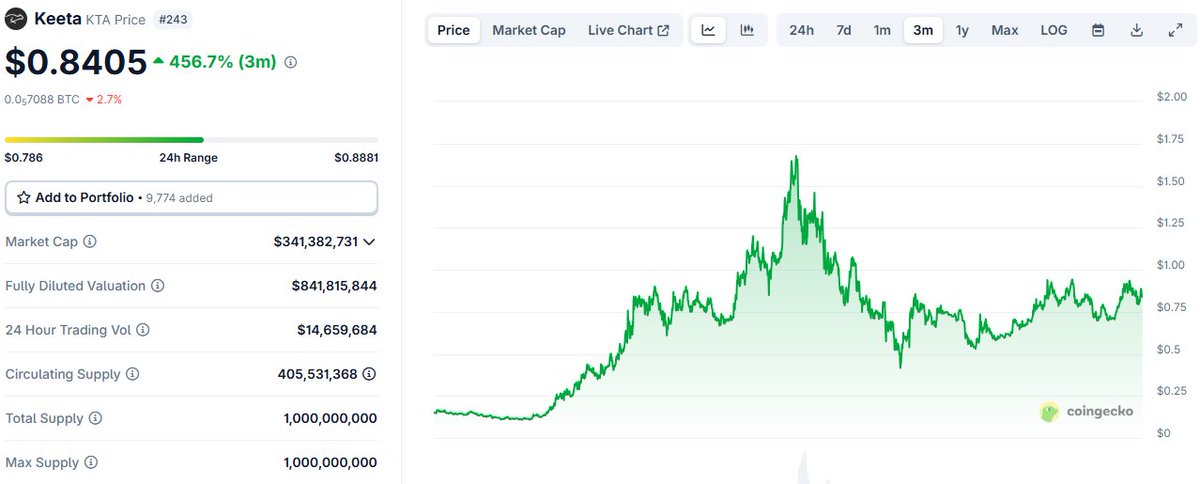
Task: Click the 24h Range progress bar
Action: [192, 140]
